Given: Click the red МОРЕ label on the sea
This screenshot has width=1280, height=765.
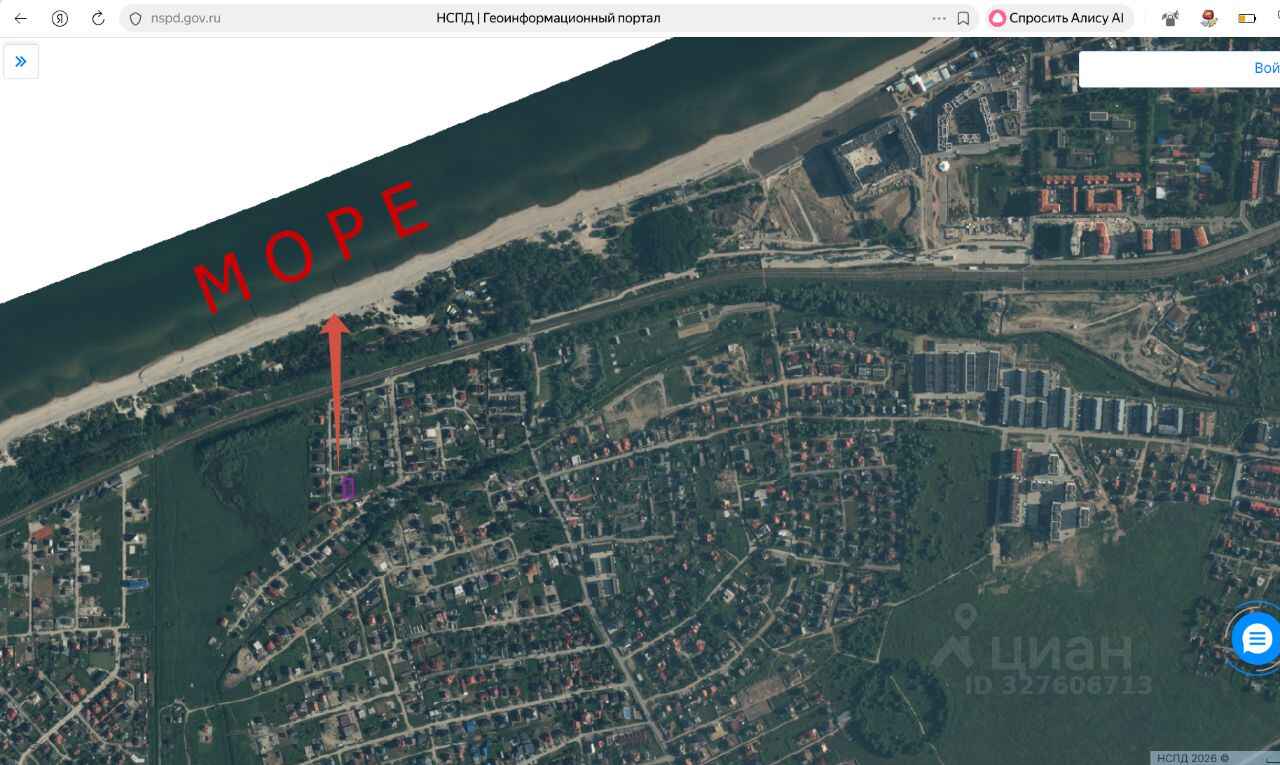Looking at the screenshot, I should [x=311, y=245].
